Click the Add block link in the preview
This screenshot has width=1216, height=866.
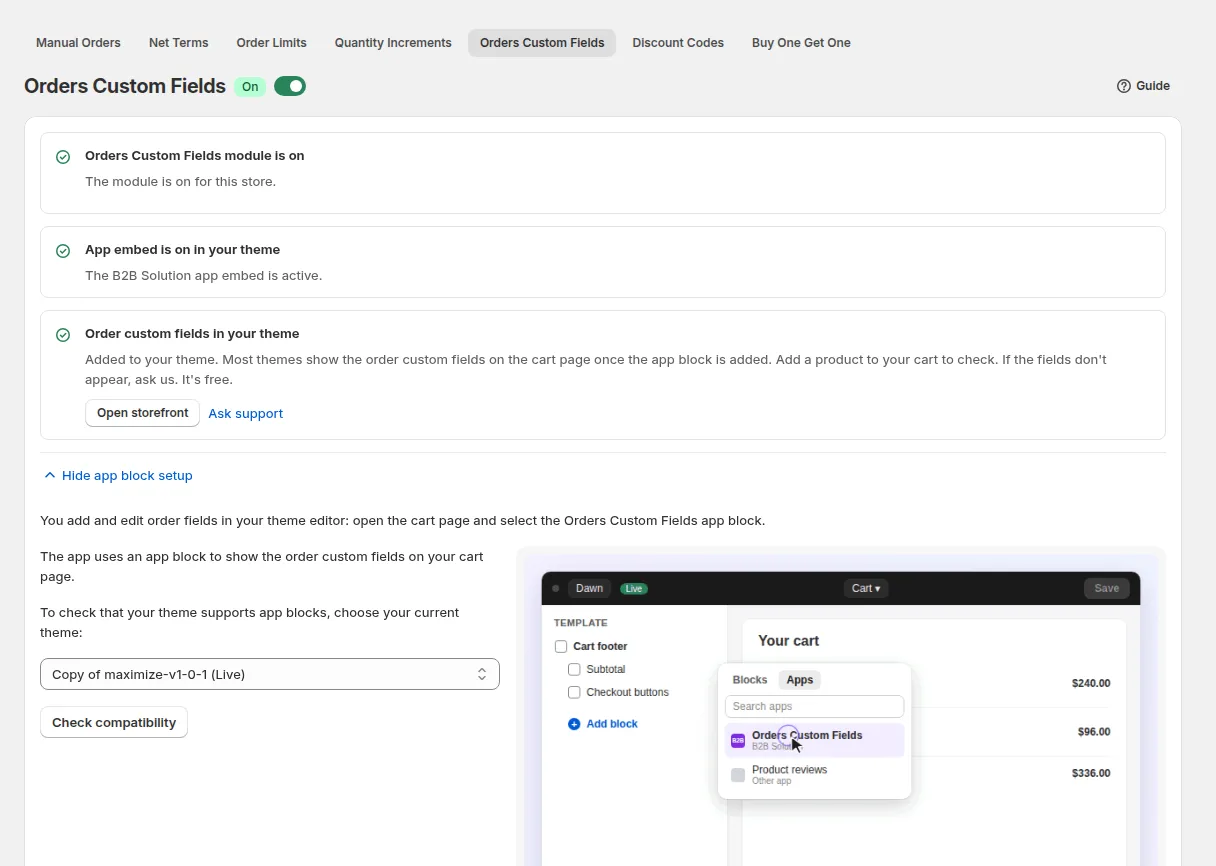pyautogui.click(x=612, y=724)
